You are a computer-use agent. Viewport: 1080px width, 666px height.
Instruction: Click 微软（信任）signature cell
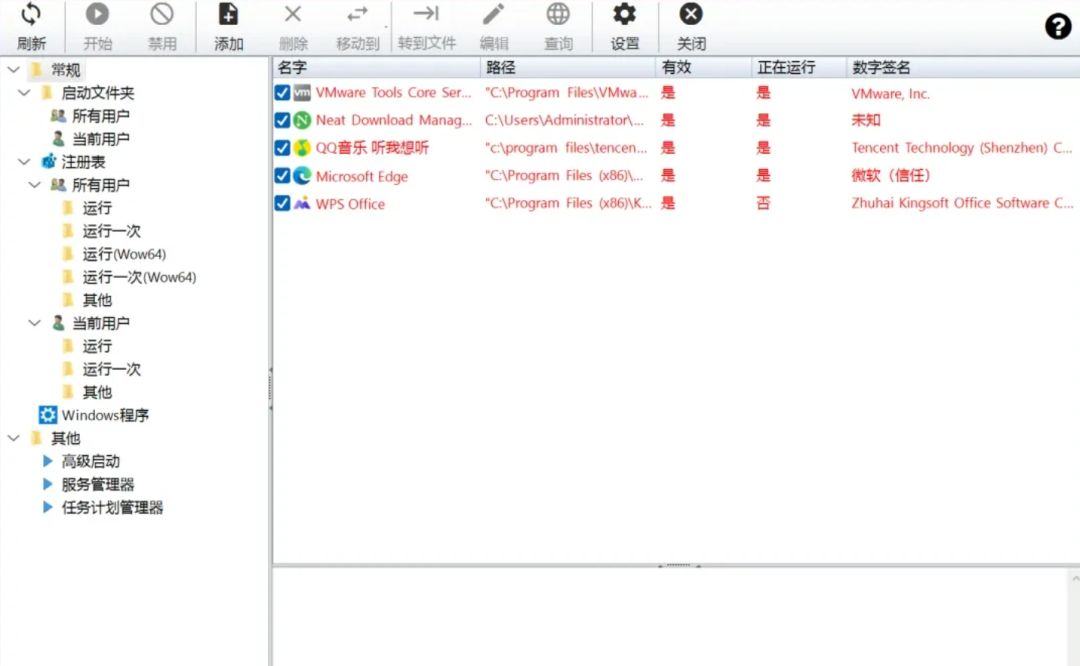pos(891,176)
